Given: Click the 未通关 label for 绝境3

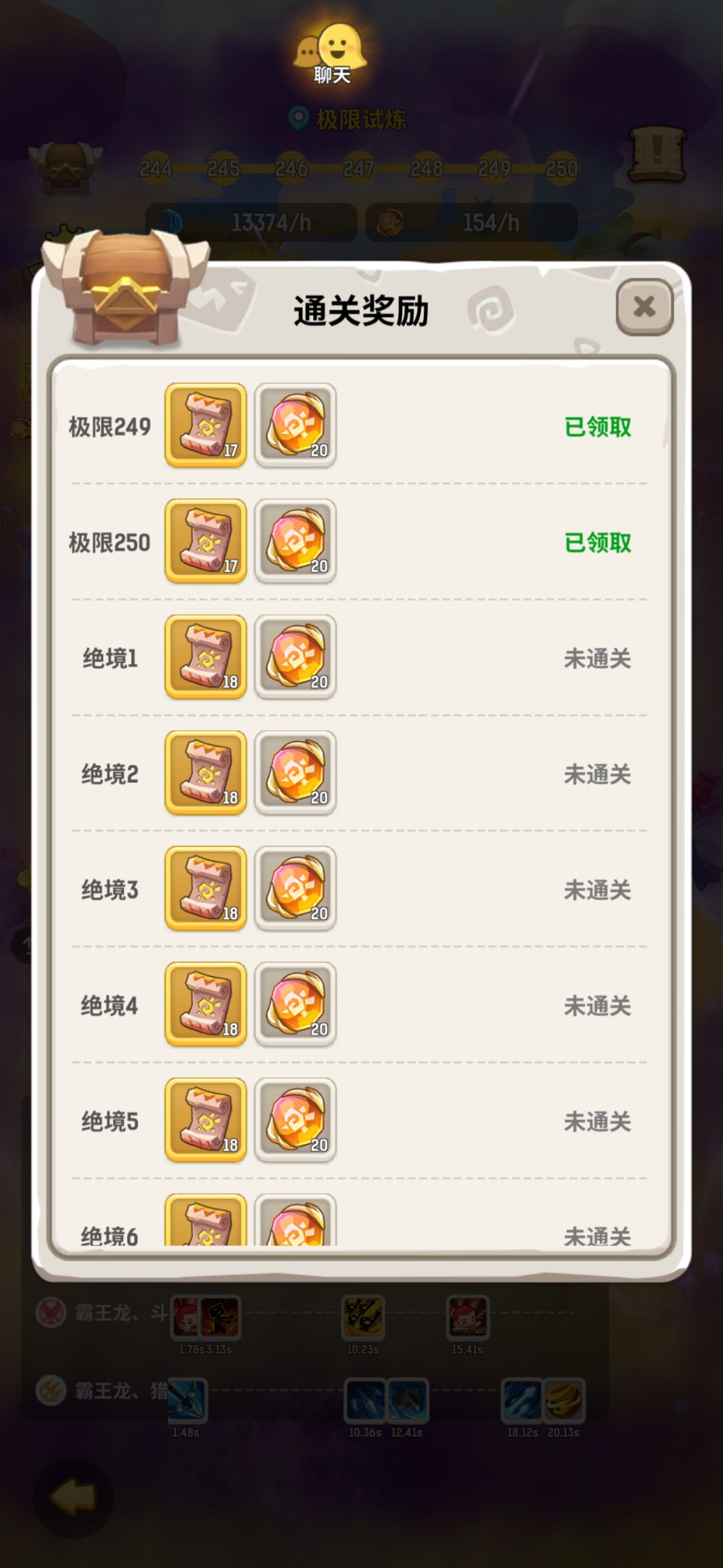Looking at the screenshot, I should 598,890.
